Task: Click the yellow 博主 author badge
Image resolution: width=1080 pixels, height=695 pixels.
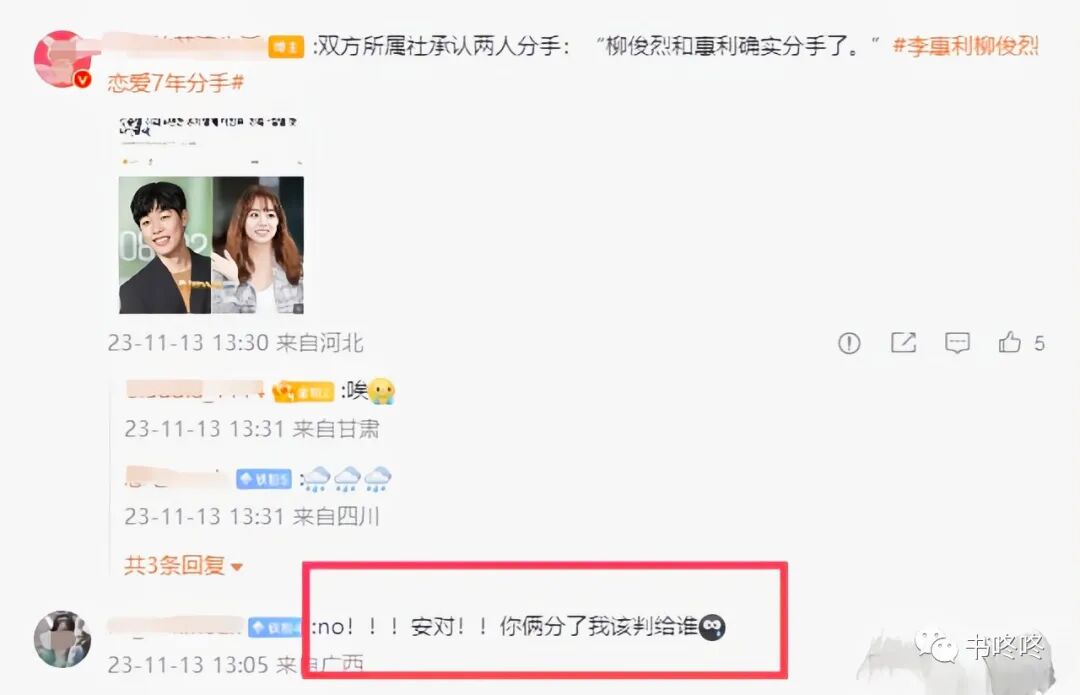Action: click(x=286, y=47)
